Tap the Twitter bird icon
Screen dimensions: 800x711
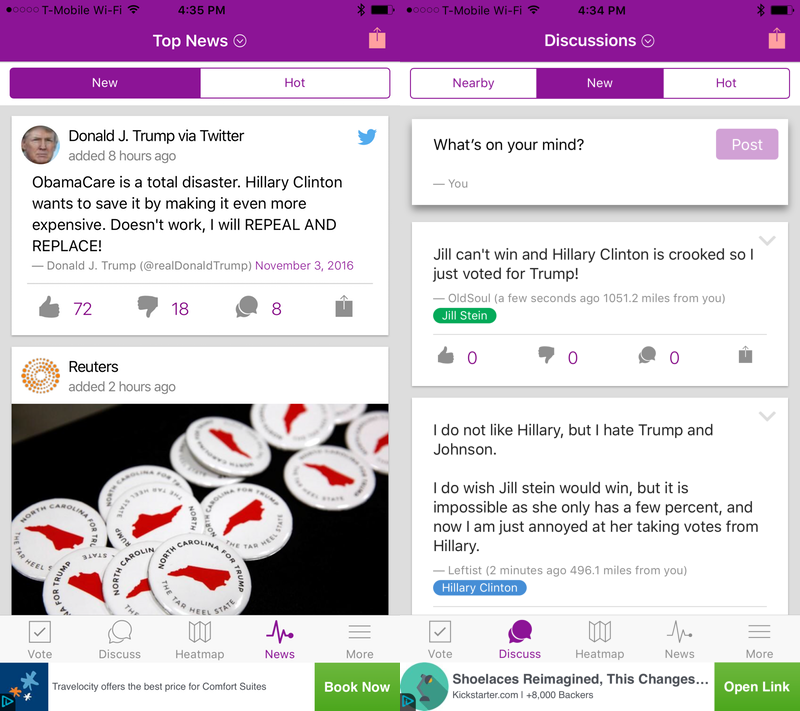[x=367, y=137]
